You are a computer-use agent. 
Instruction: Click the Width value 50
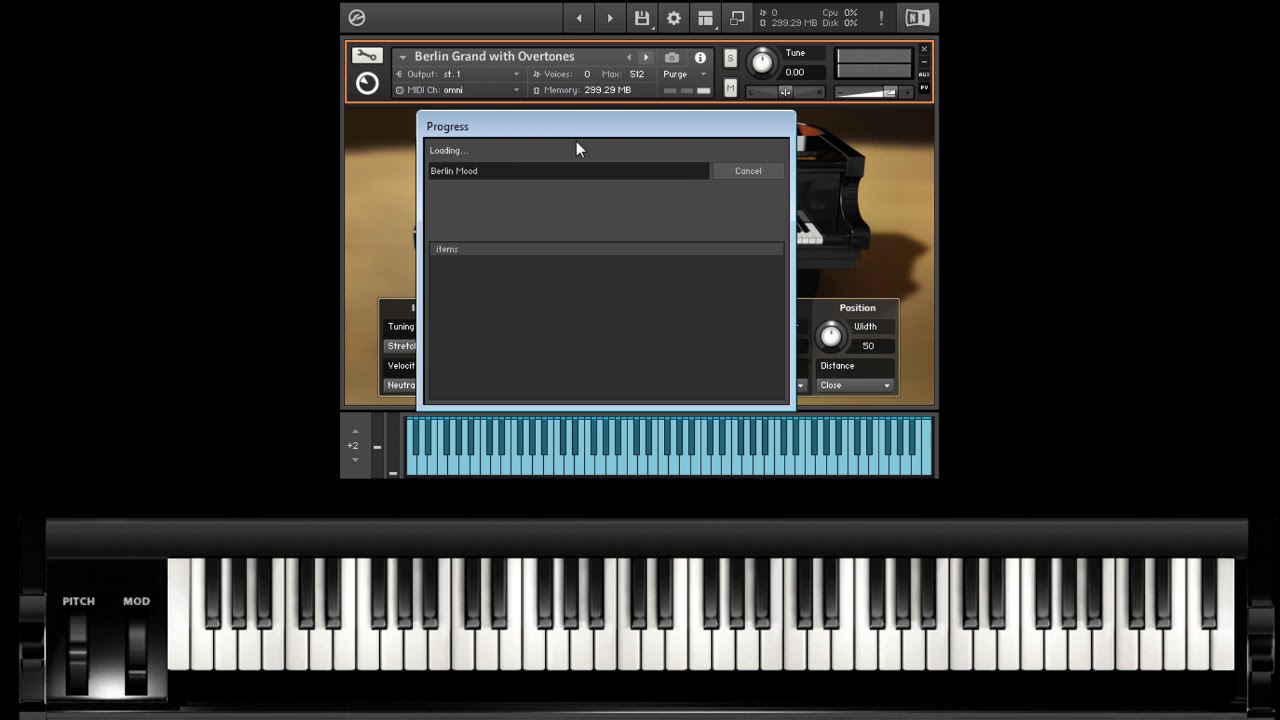click(x=868, y=346)
